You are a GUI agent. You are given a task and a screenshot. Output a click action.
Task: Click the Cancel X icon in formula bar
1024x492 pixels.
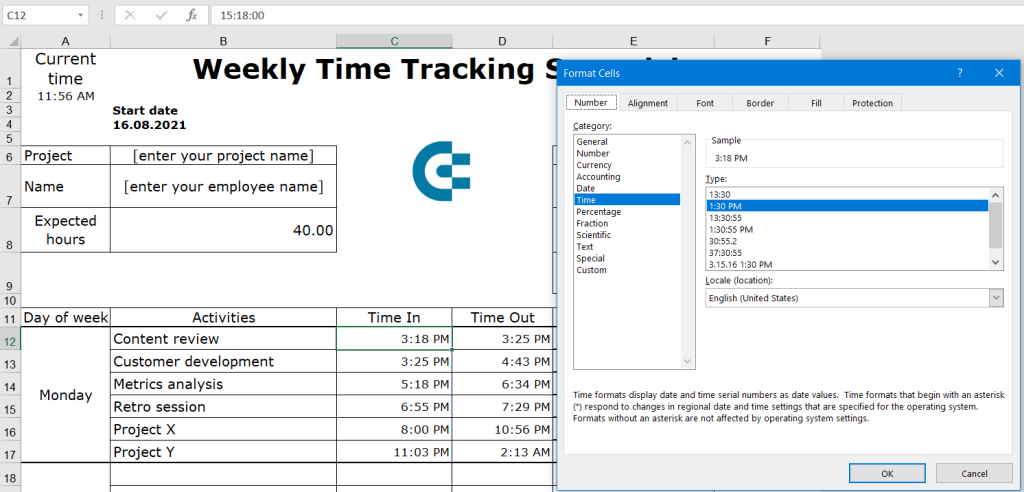(131, 16)
